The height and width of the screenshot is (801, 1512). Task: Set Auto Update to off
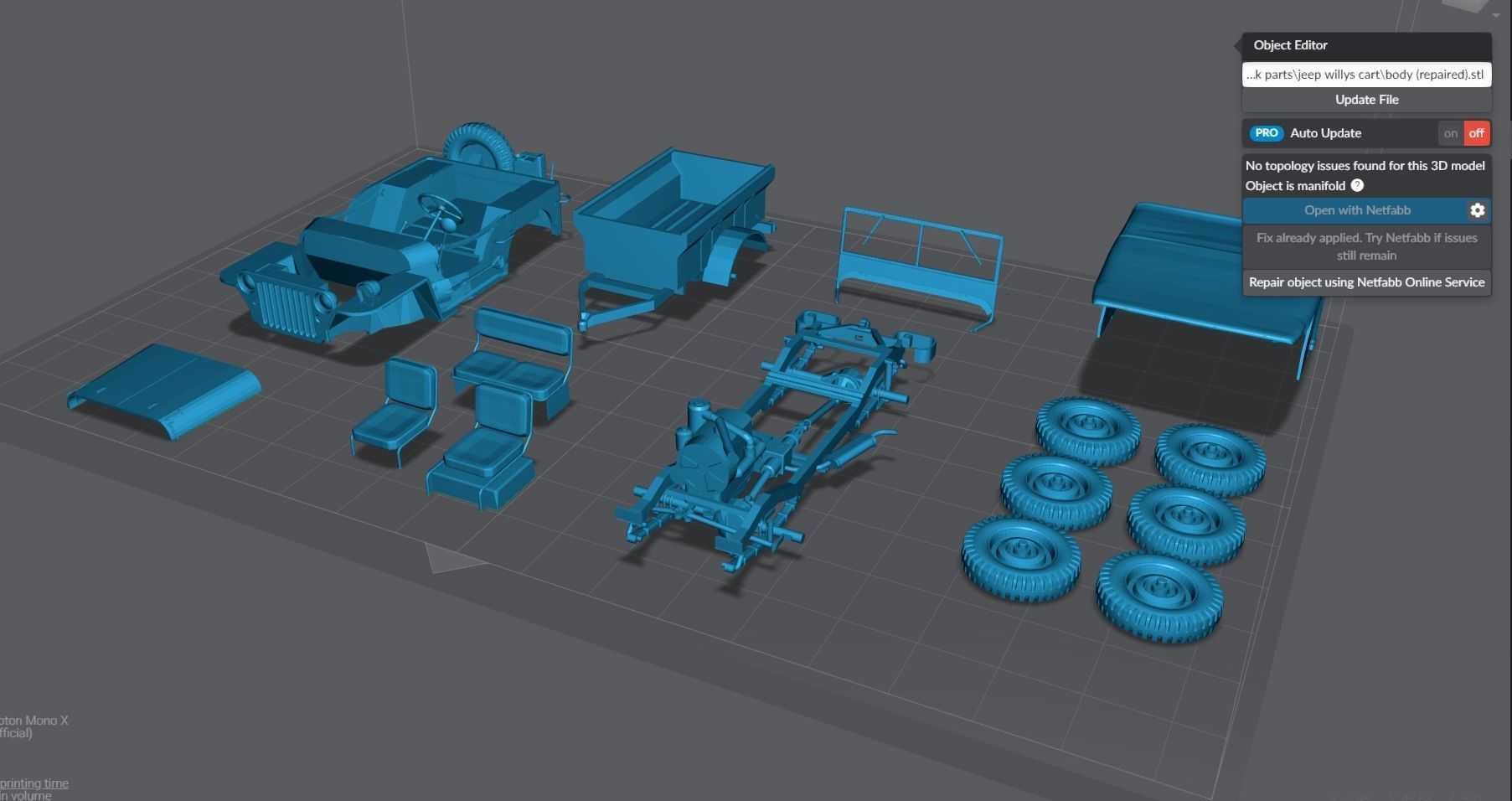coord(1477,133)
